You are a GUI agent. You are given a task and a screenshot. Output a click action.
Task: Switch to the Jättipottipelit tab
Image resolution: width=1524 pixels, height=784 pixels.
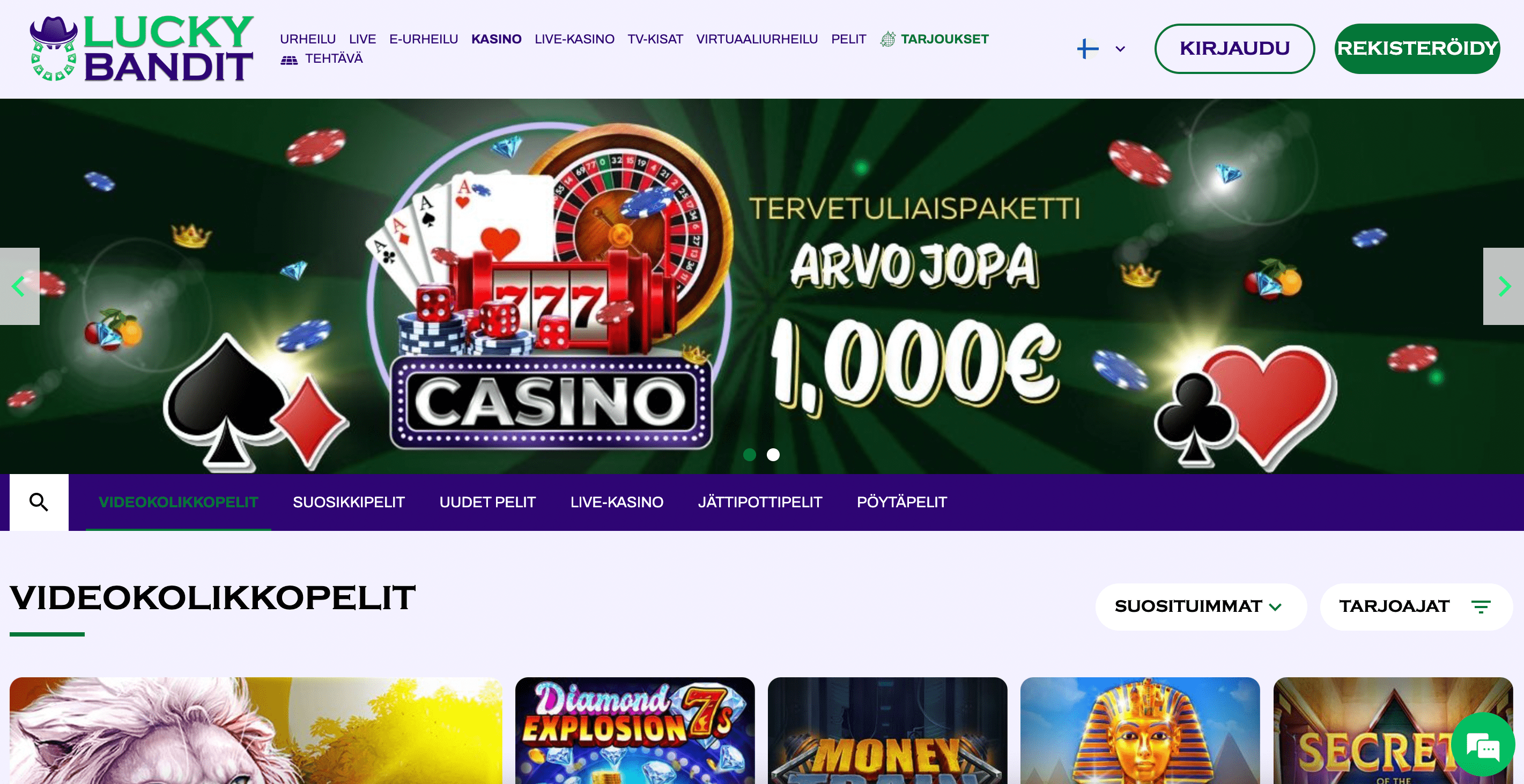(x=760, y=502)
